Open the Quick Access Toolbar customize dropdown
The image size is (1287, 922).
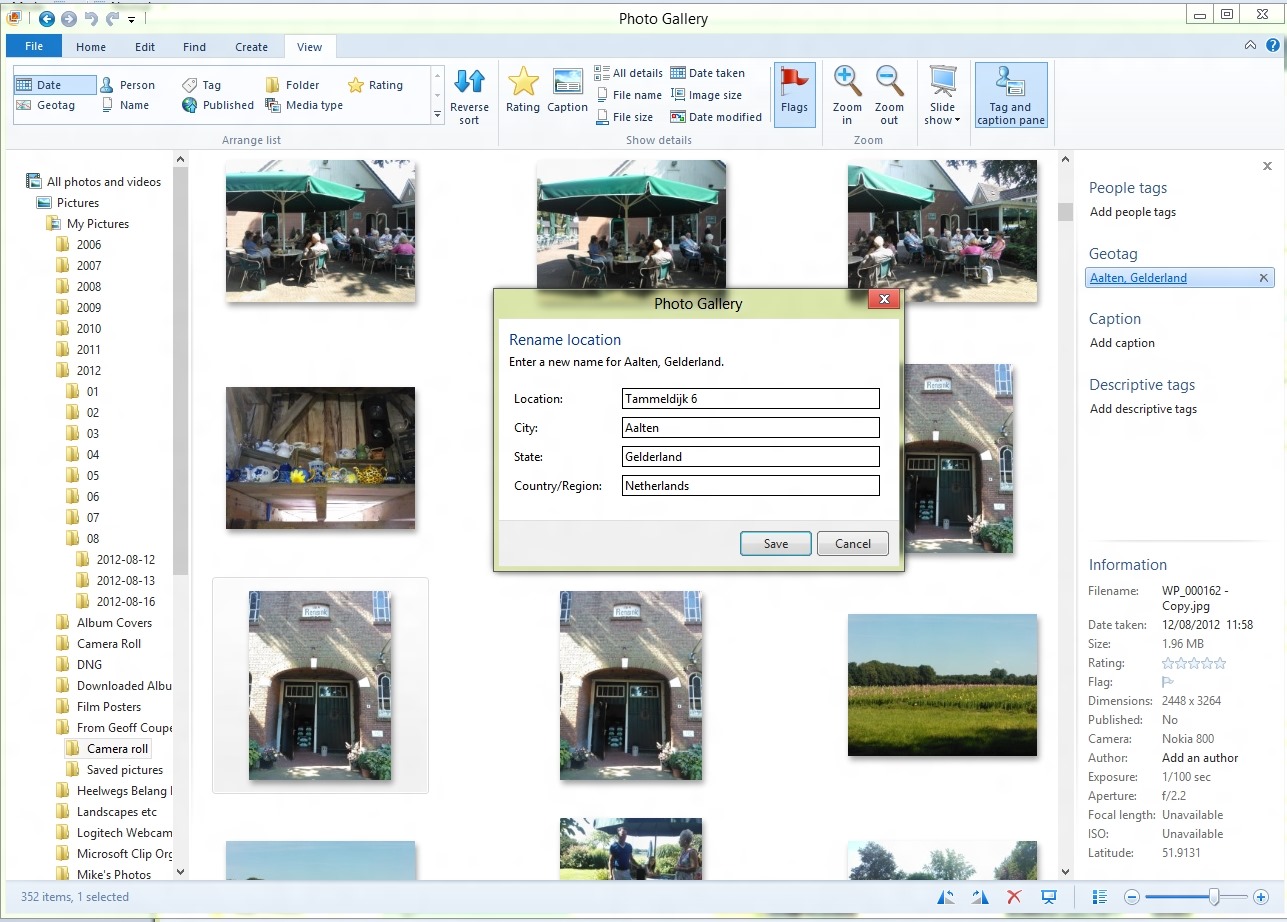coord(132,19)
